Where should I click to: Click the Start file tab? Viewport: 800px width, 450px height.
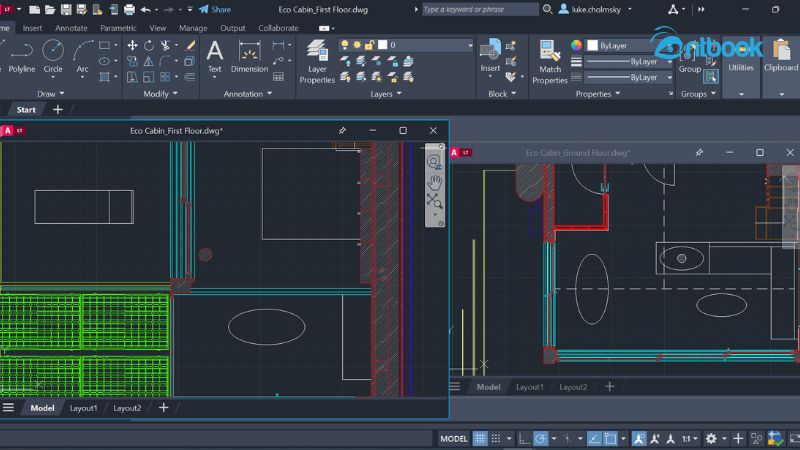click(26, 110)
